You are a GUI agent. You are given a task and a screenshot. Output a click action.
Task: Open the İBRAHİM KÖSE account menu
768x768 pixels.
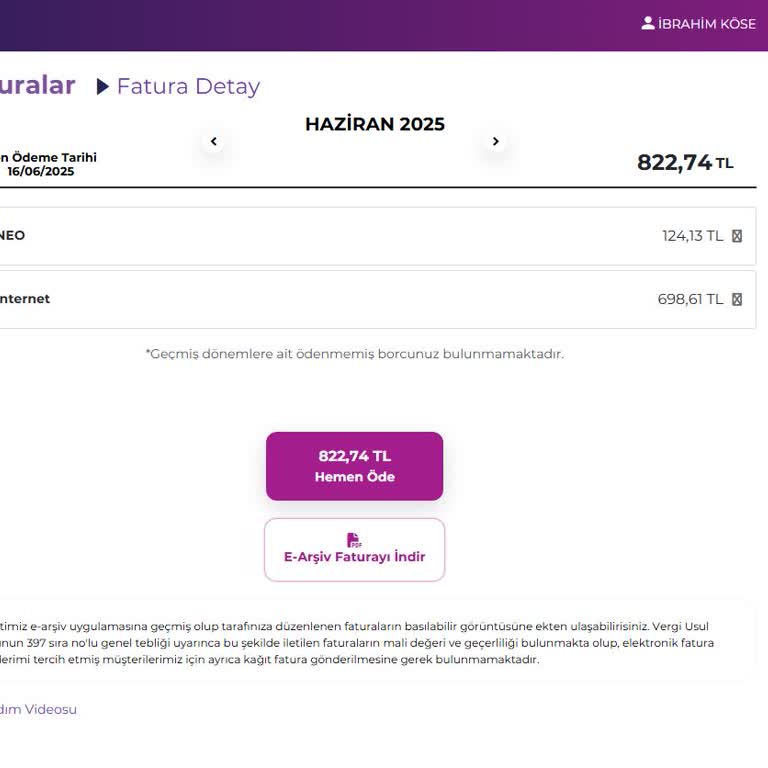pyautogui.click(x=706, y=24)
